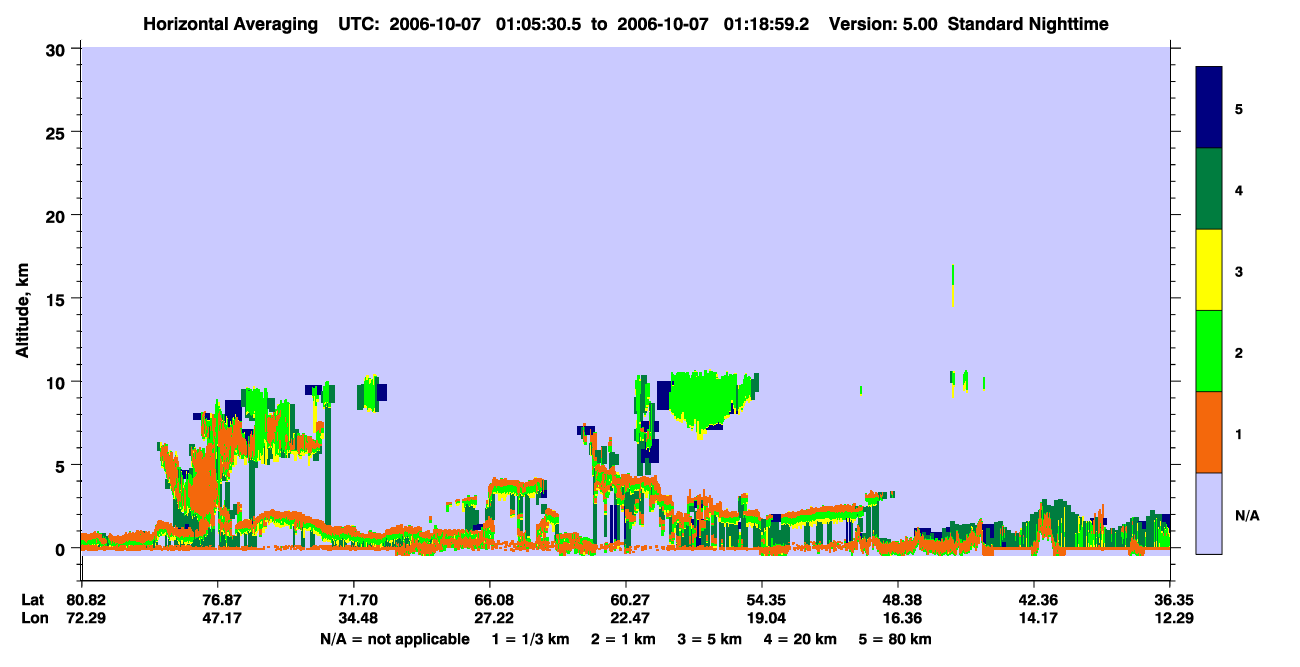Viewport: 1300px width, 667px height.
Task: Click the 'Lat' row label
Action: pos(33,600)
